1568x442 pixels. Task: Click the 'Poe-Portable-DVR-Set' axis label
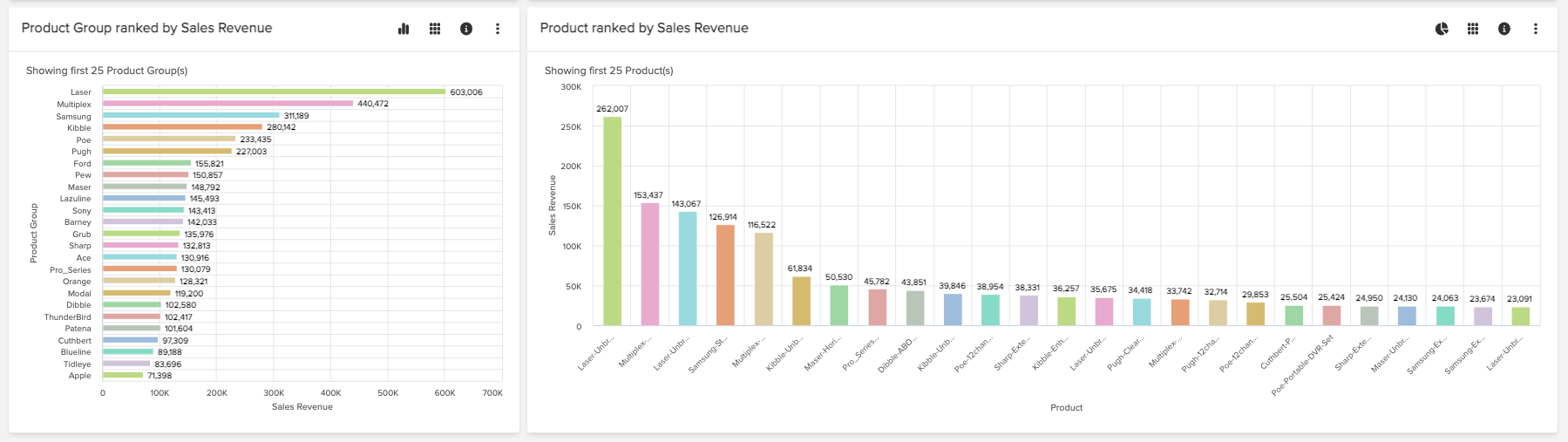point(1302,365)
